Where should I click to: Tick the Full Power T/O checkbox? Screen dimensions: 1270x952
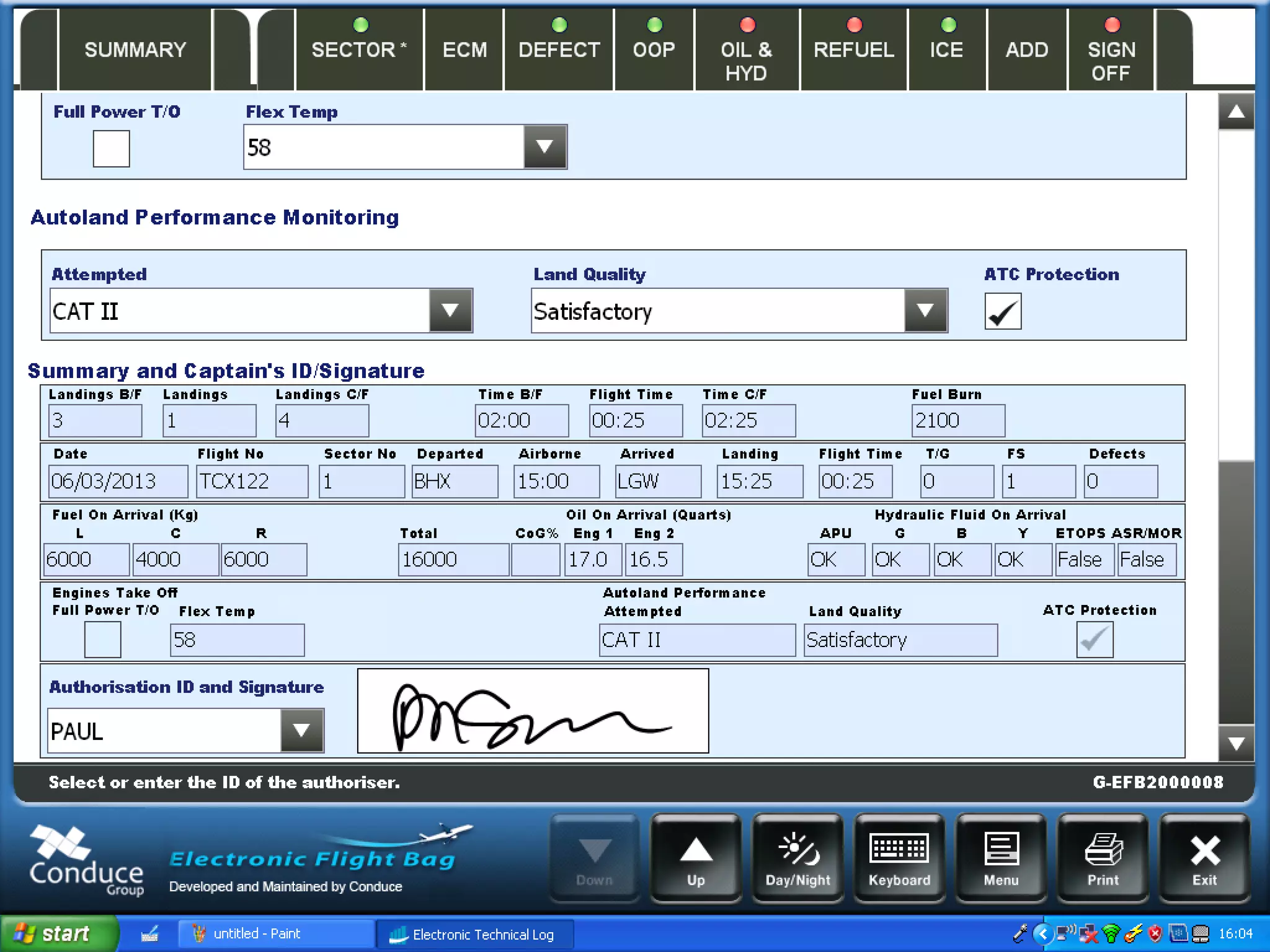point(111,149)
